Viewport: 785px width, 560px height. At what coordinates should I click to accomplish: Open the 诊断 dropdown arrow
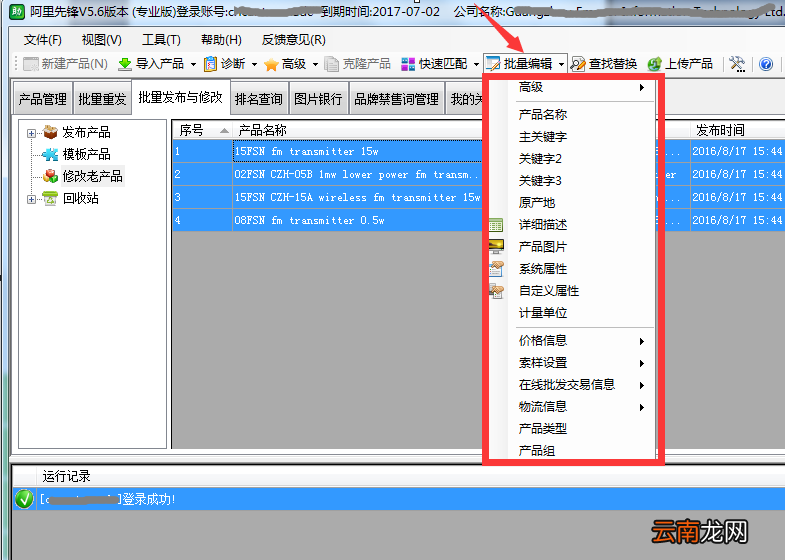254,64
